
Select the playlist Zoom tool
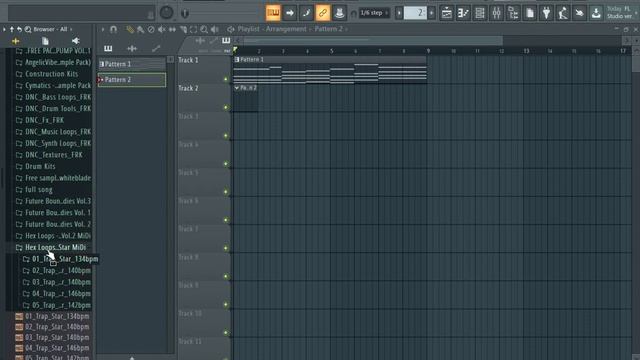[x=204, y=29]
